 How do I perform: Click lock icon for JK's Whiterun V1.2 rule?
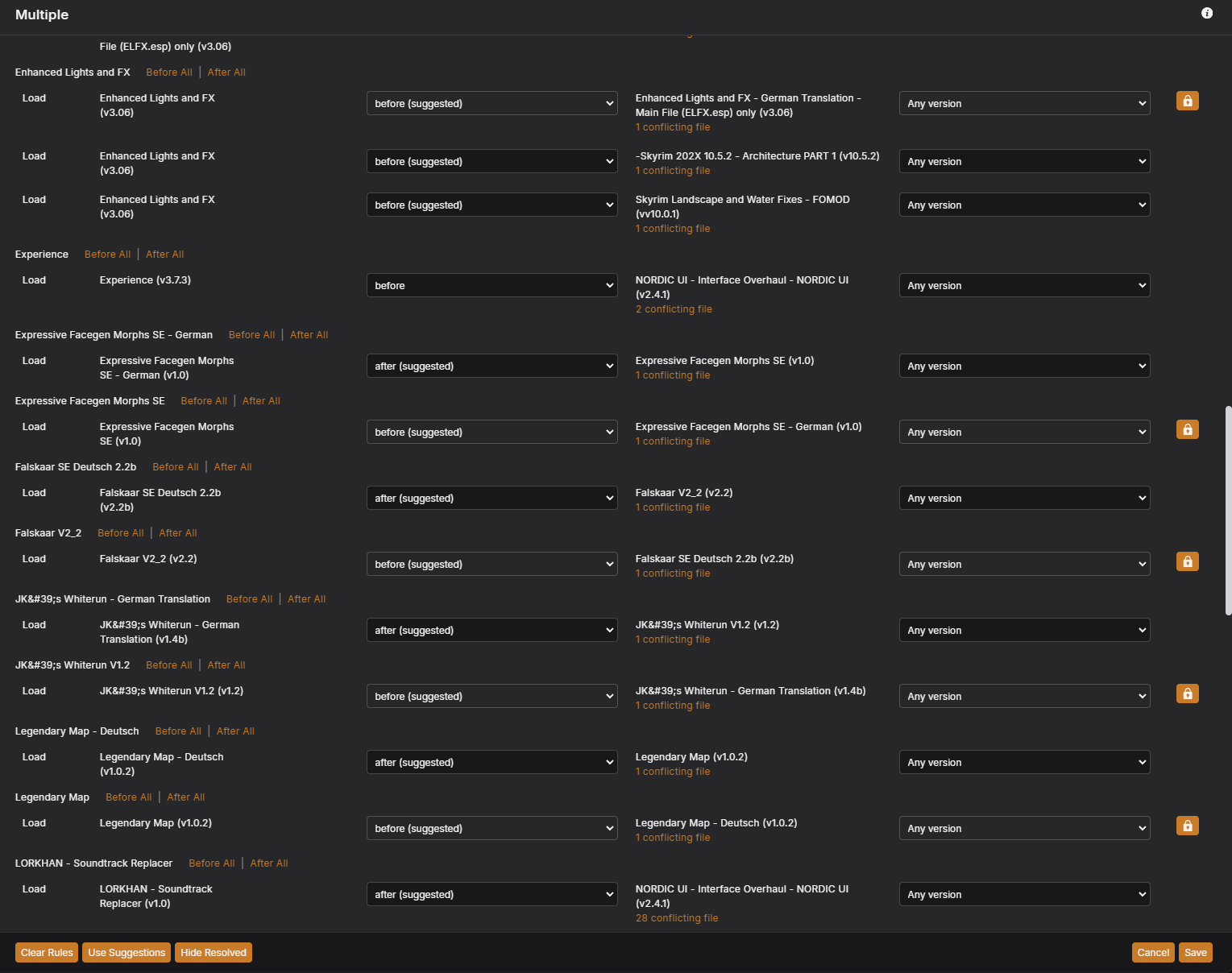click(1187, 694)
